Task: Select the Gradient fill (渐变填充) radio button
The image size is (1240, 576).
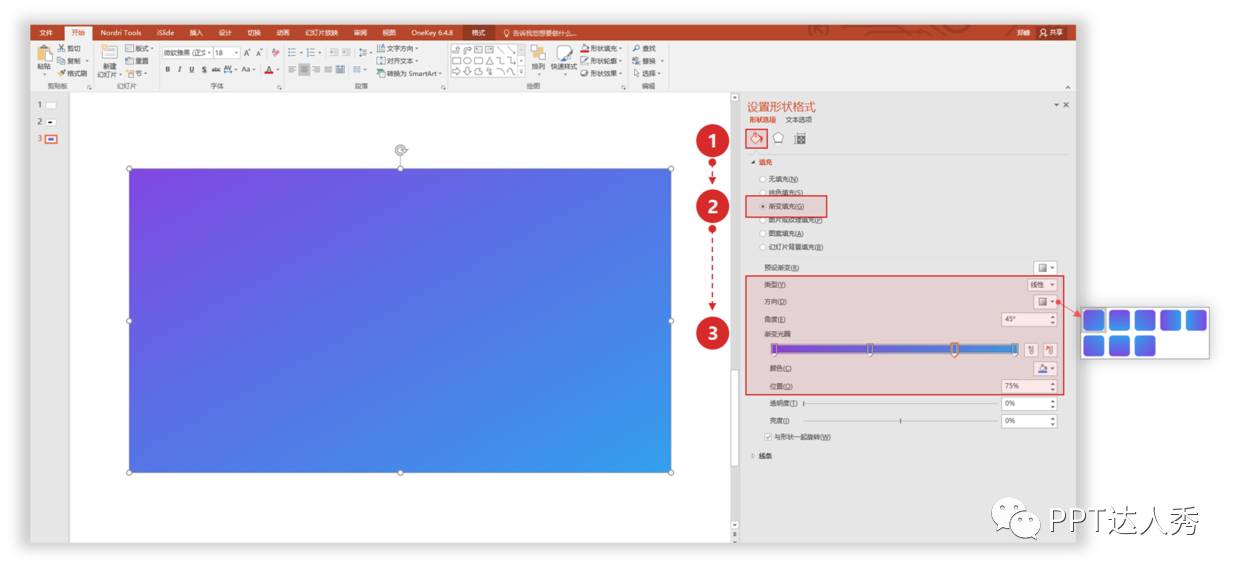Action: coord(763,206)
